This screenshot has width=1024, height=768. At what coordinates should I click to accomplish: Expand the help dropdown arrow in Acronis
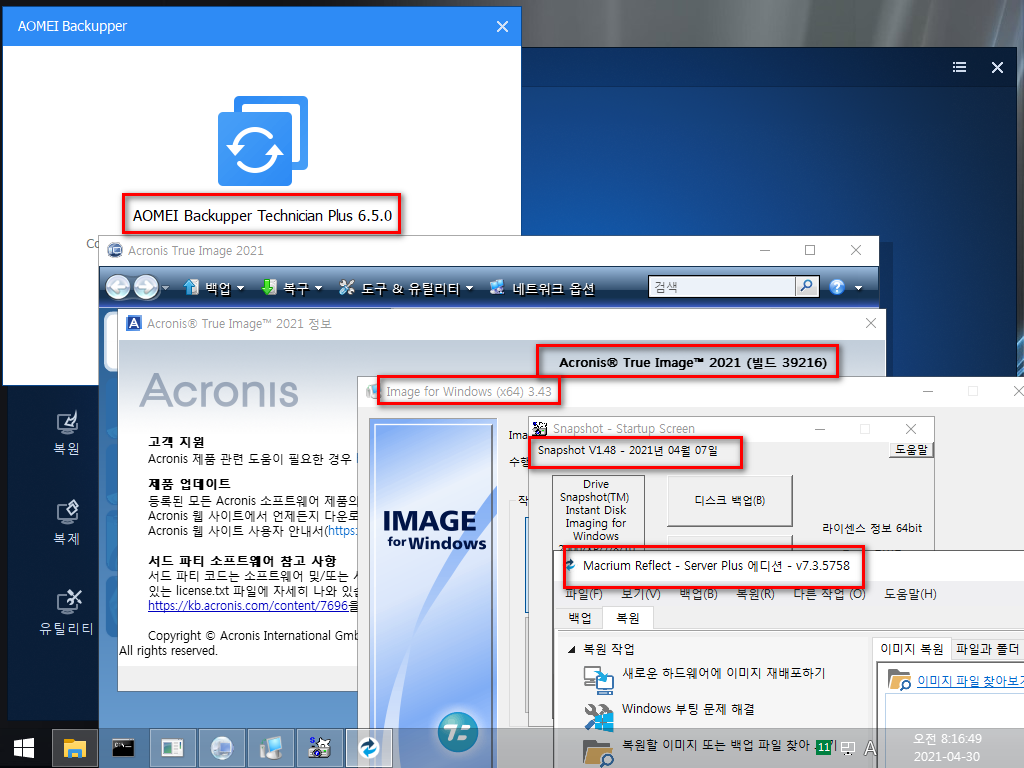[858, 288]
